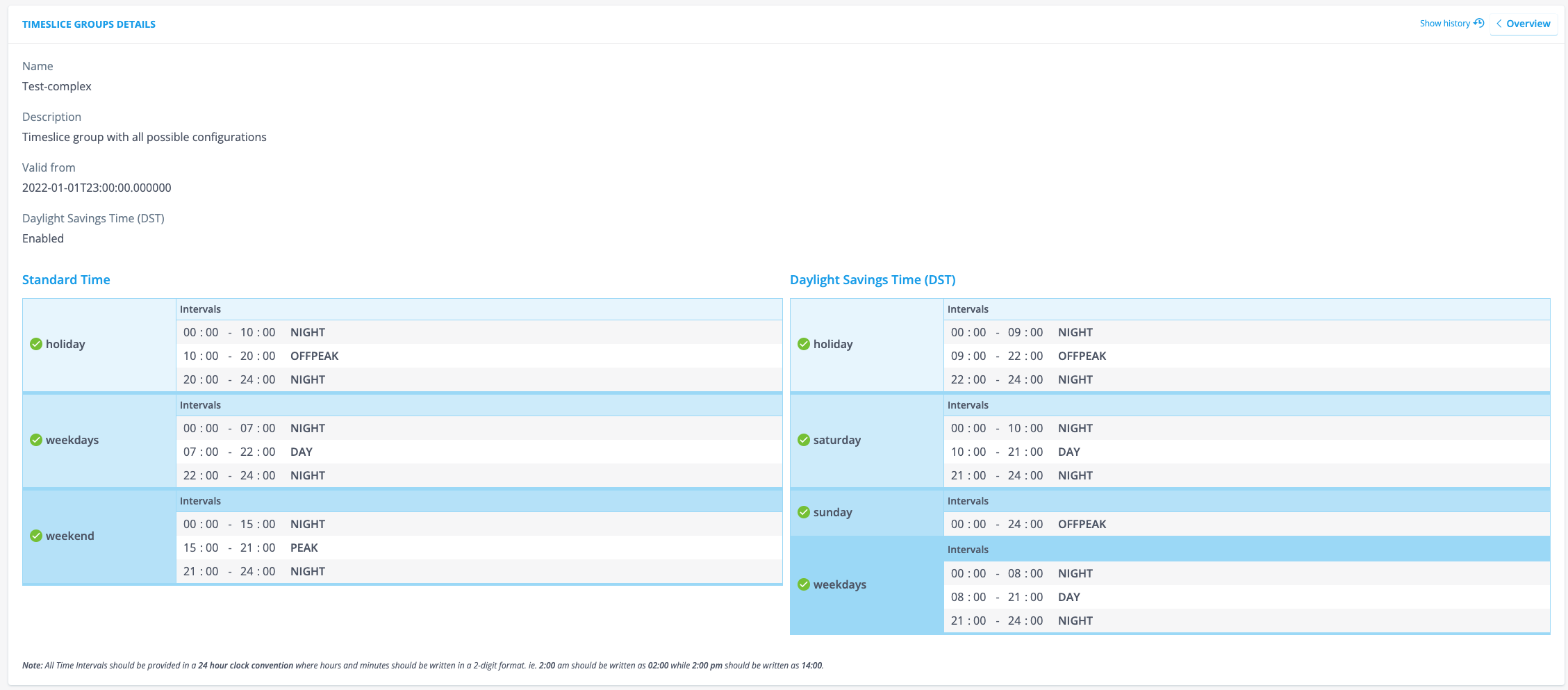Click green check icon beside Standard Time holiday
Screen dimensions: 1568x690
click(x=36, y=344)
